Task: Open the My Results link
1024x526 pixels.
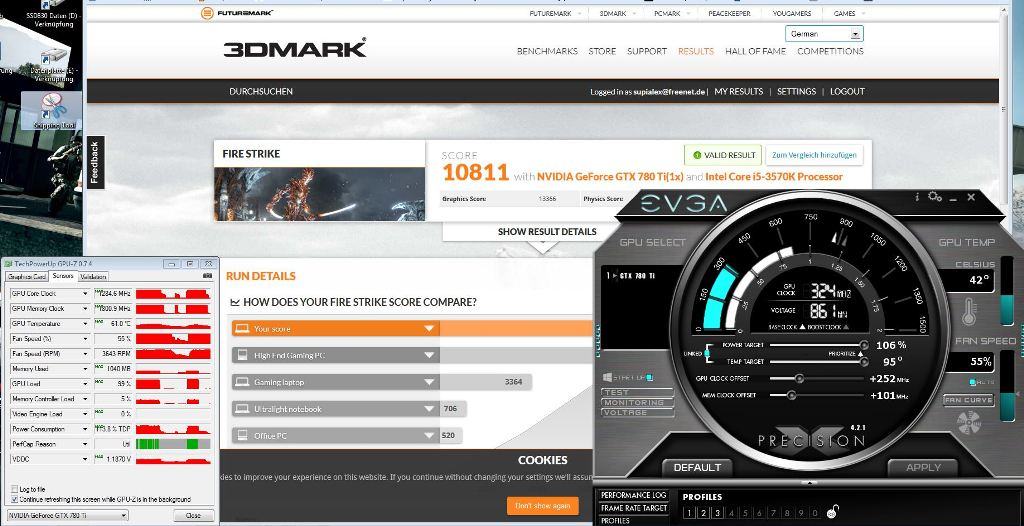Action: 739,91
